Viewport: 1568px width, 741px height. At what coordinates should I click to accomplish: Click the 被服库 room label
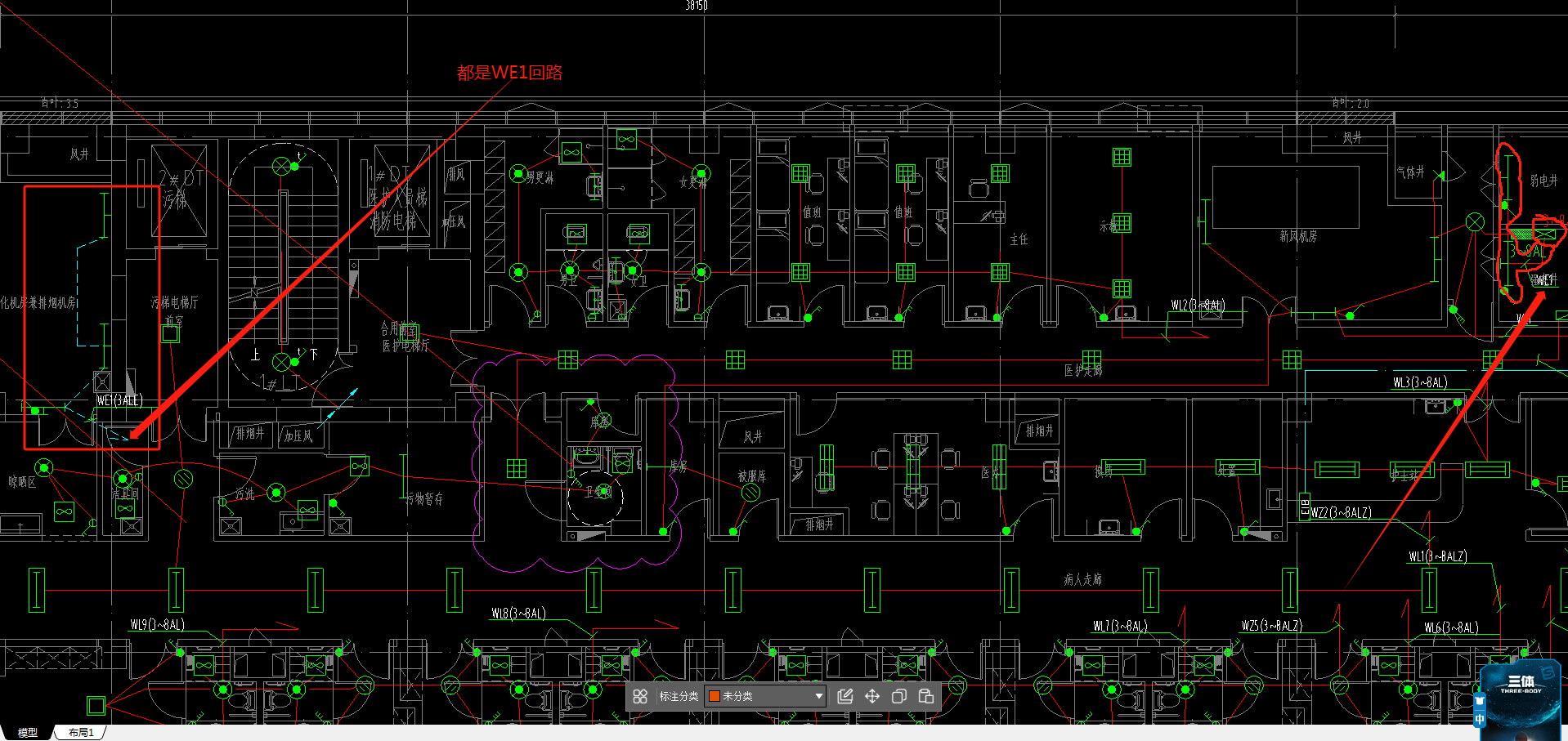tap(751, 475)
